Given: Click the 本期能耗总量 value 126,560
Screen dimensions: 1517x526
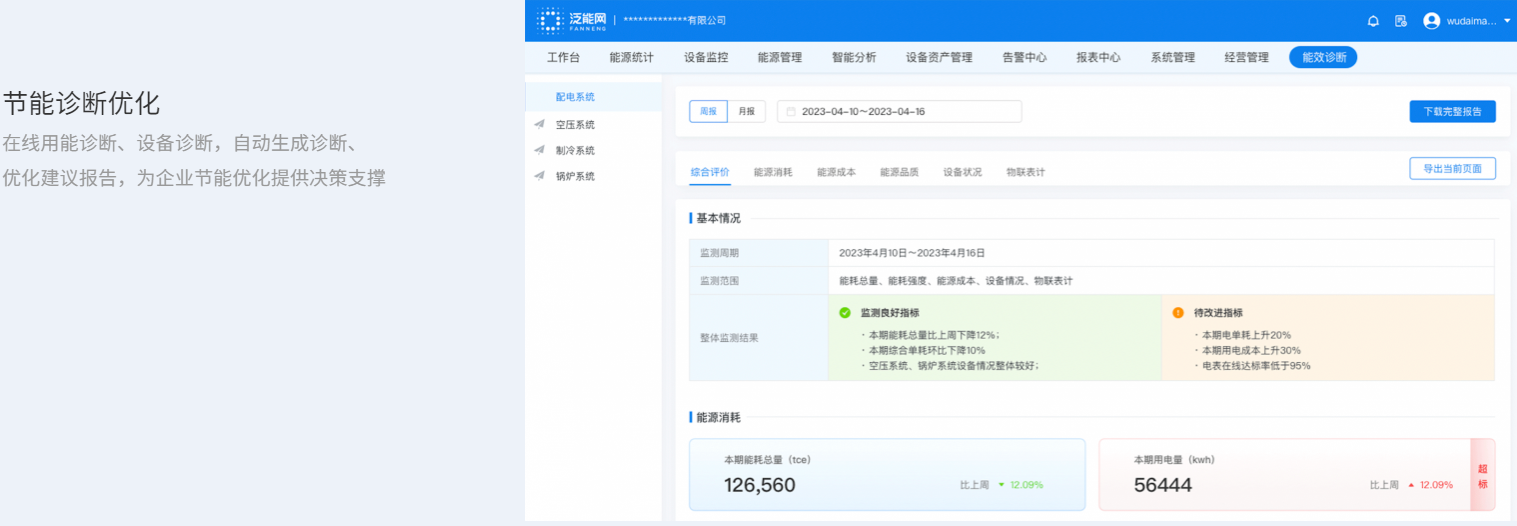Looking at the screenshot, I should [x=760, y=485].
